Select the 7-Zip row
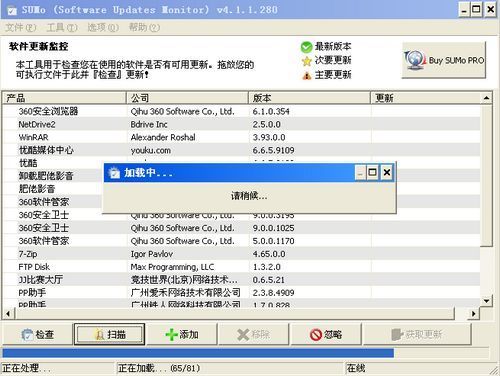Screen dimensions: 500x376 pyautogui.click(x=242, y=254)
